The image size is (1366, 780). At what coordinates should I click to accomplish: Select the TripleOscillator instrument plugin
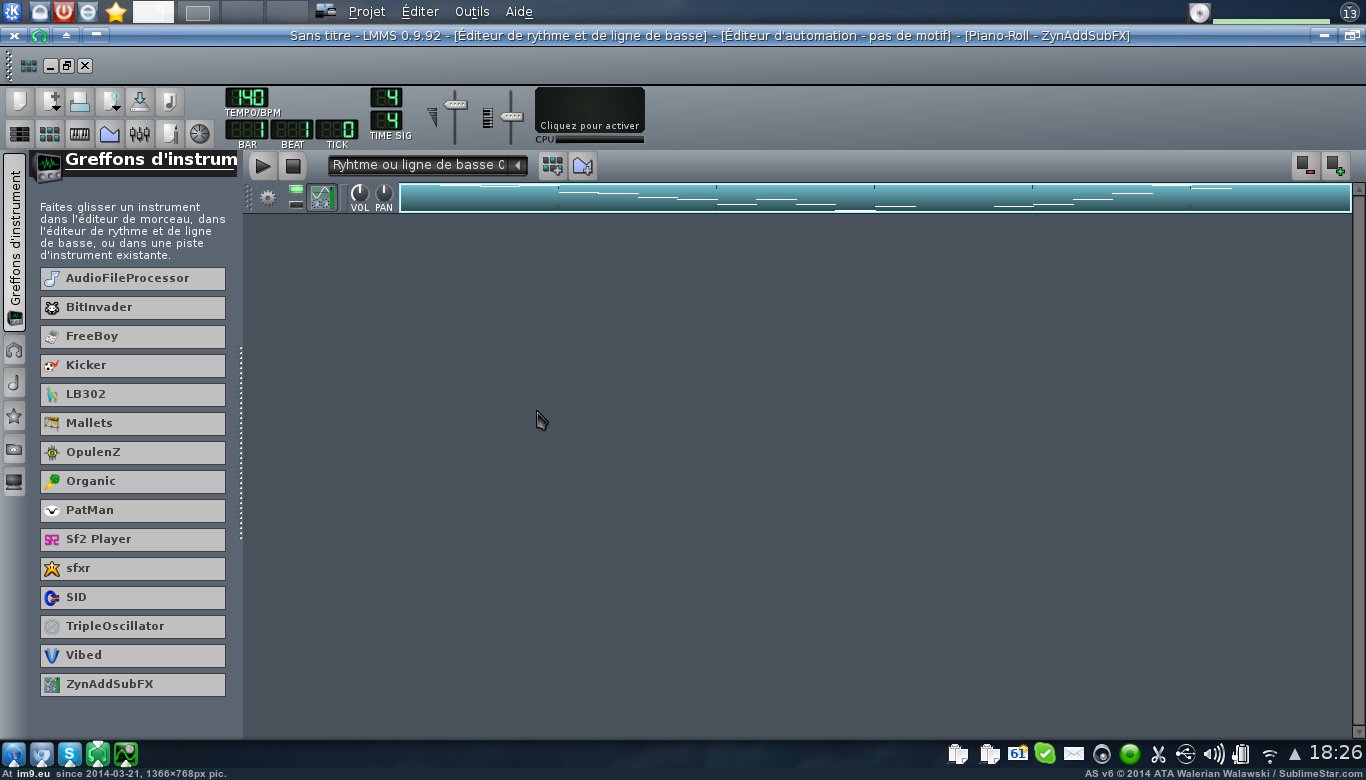133,626
